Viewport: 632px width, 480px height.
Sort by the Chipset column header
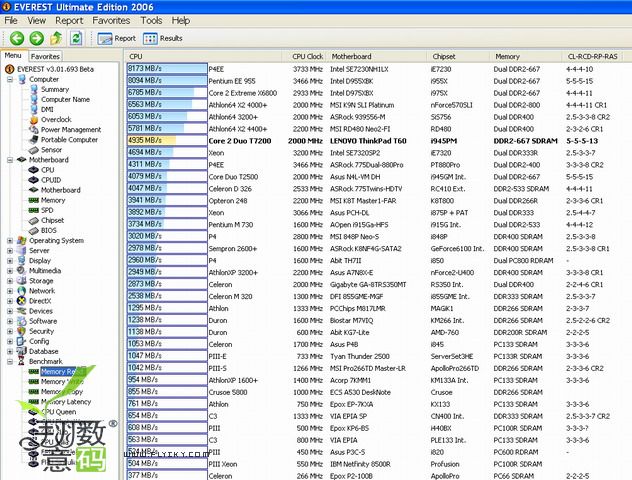459,56
